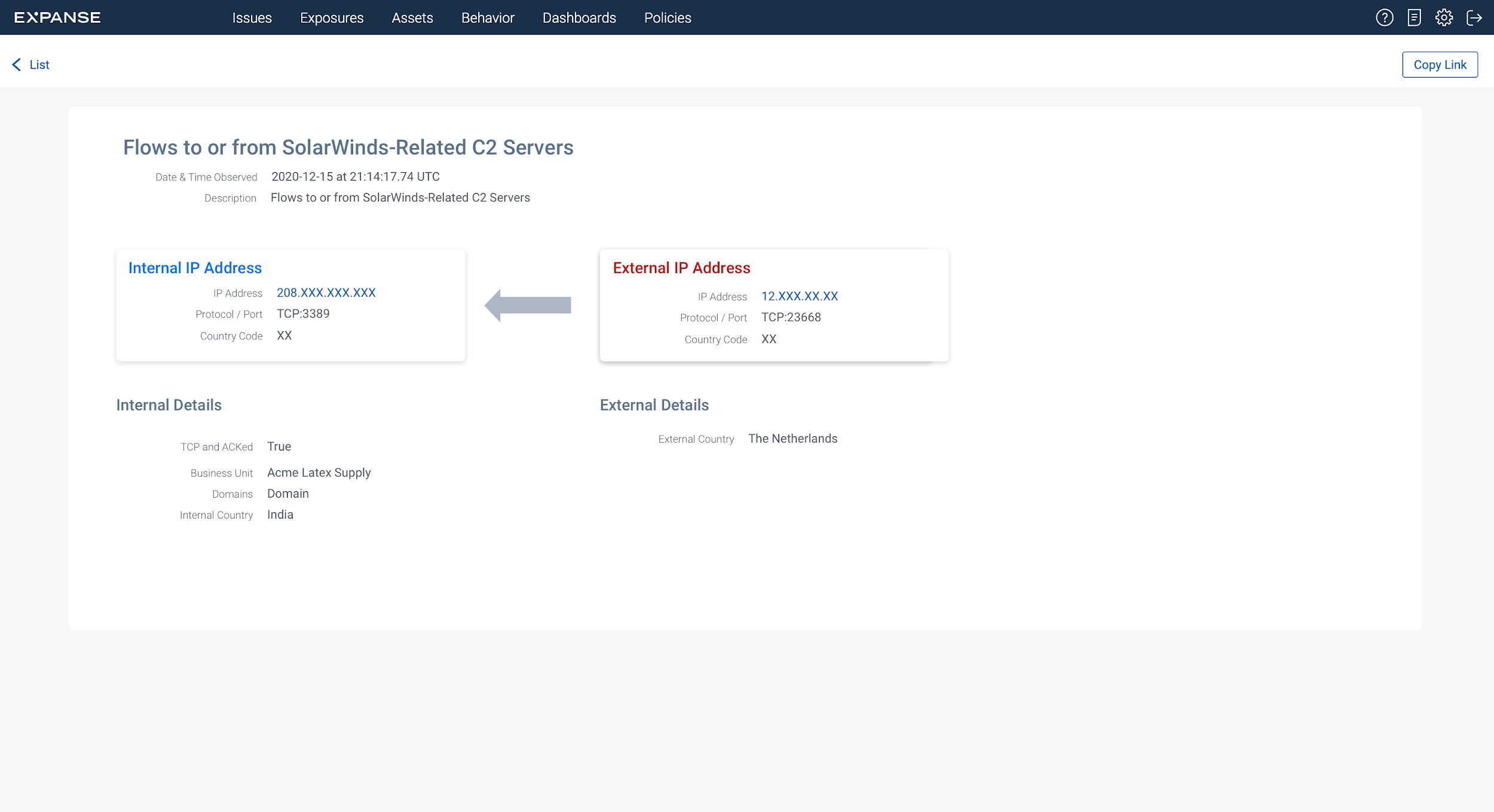This screenshot has height=812, width=1494.
Task: Select External Country The Netherlands
Action: pos(792,439)
